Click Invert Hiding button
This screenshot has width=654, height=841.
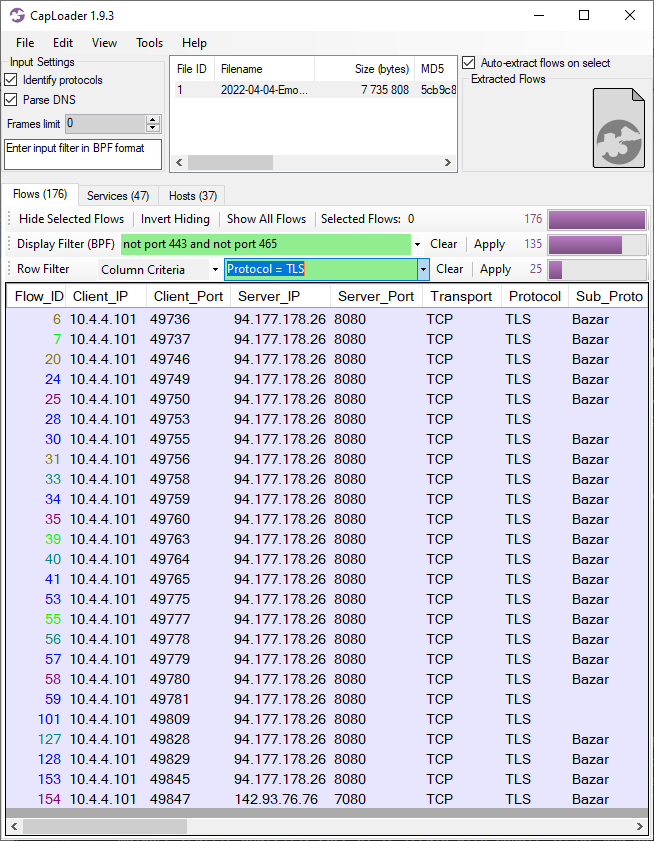175,219
